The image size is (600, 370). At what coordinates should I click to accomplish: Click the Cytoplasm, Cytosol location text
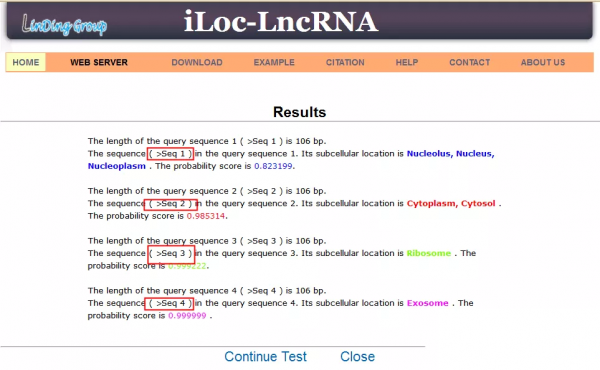(x=451, y=204)
